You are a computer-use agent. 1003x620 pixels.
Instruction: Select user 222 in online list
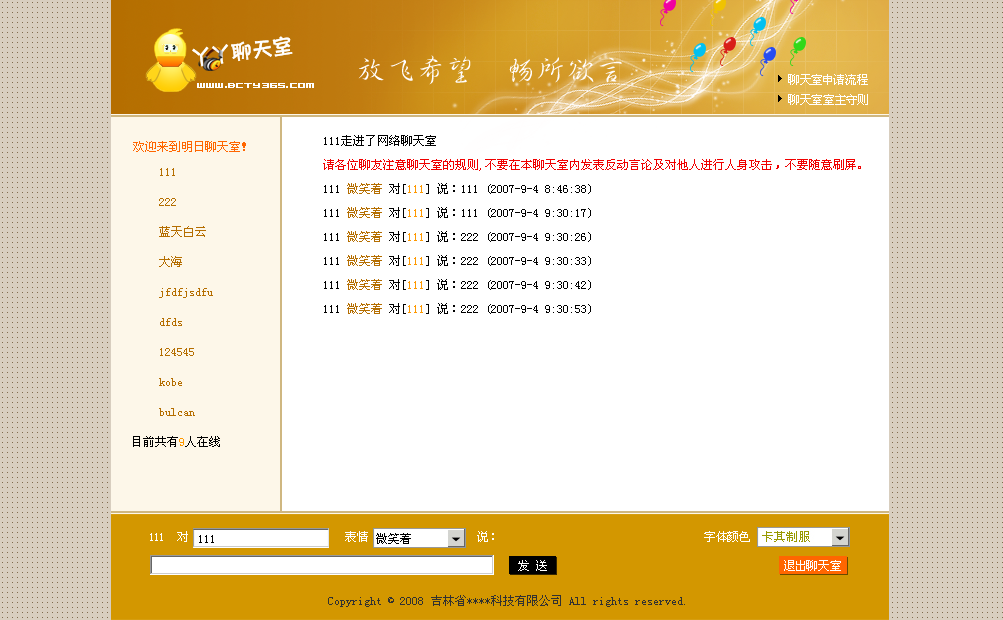(x=167, y=203)
